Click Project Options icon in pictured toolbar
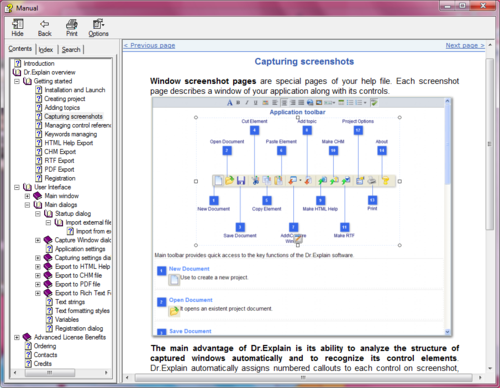The image size is (500, 388). coord(360,181)
